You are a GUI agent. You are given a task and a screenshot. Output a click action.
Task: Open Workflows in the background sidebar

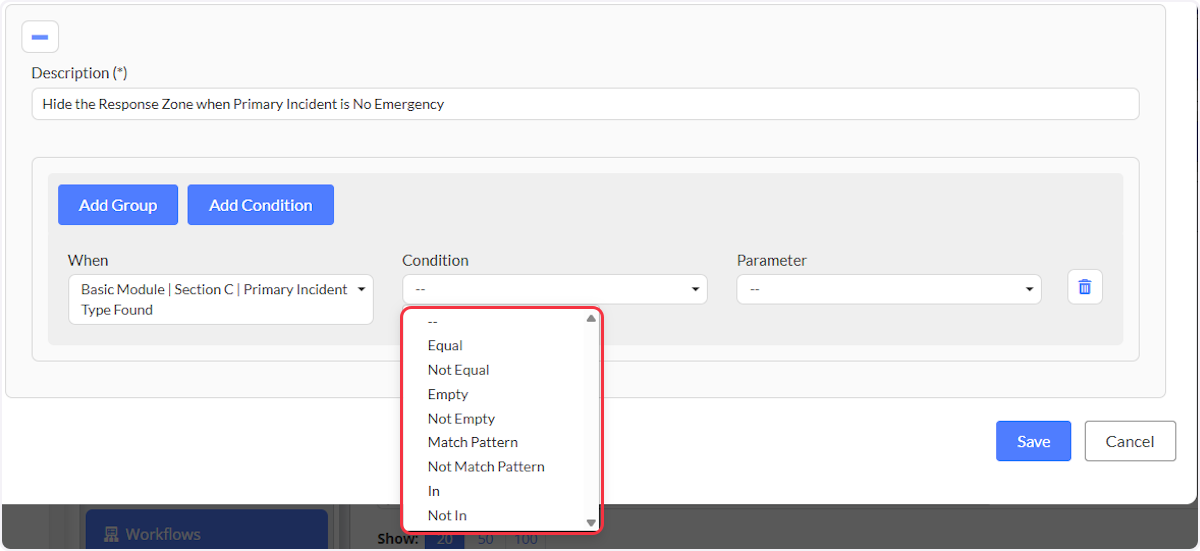click(x=206, y=531)
